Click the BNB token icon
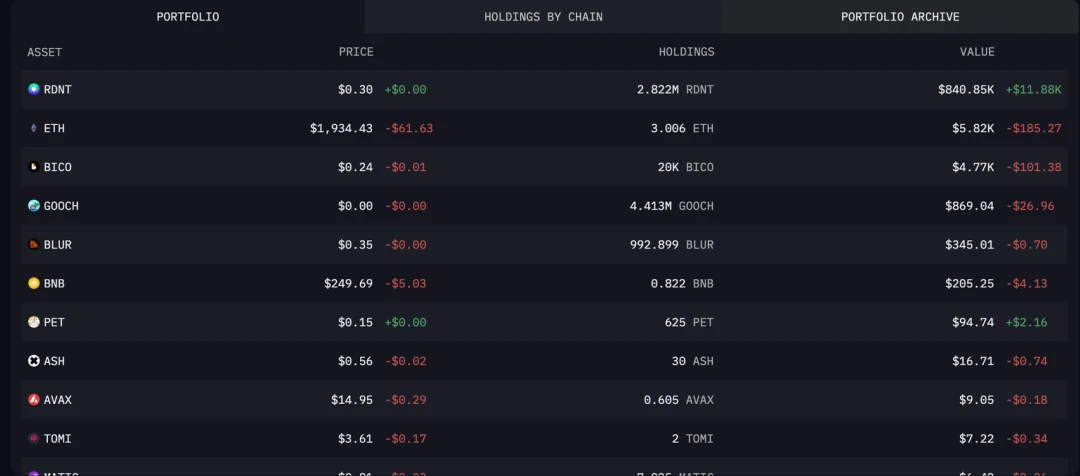 (34, 284)
